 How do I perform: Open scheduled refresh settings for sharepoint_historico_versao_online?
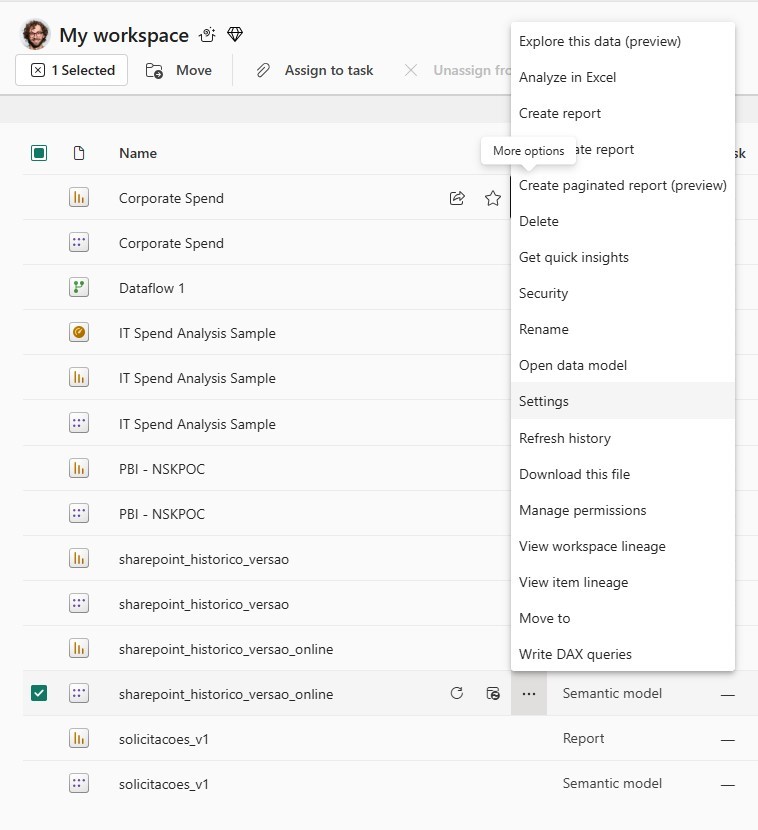click(492, 692)
